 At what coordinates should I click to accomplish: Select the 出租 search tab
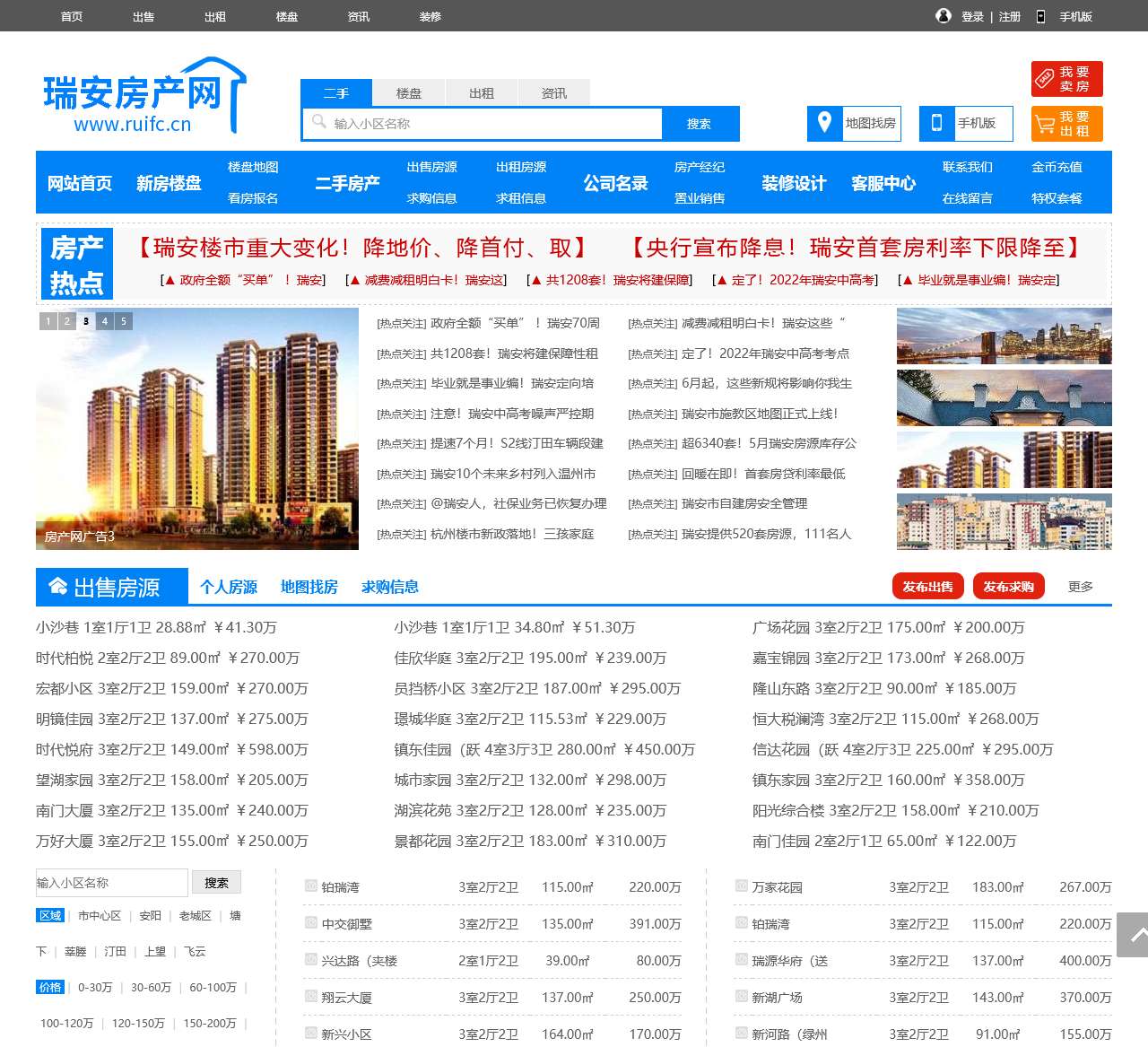[482, 92]
